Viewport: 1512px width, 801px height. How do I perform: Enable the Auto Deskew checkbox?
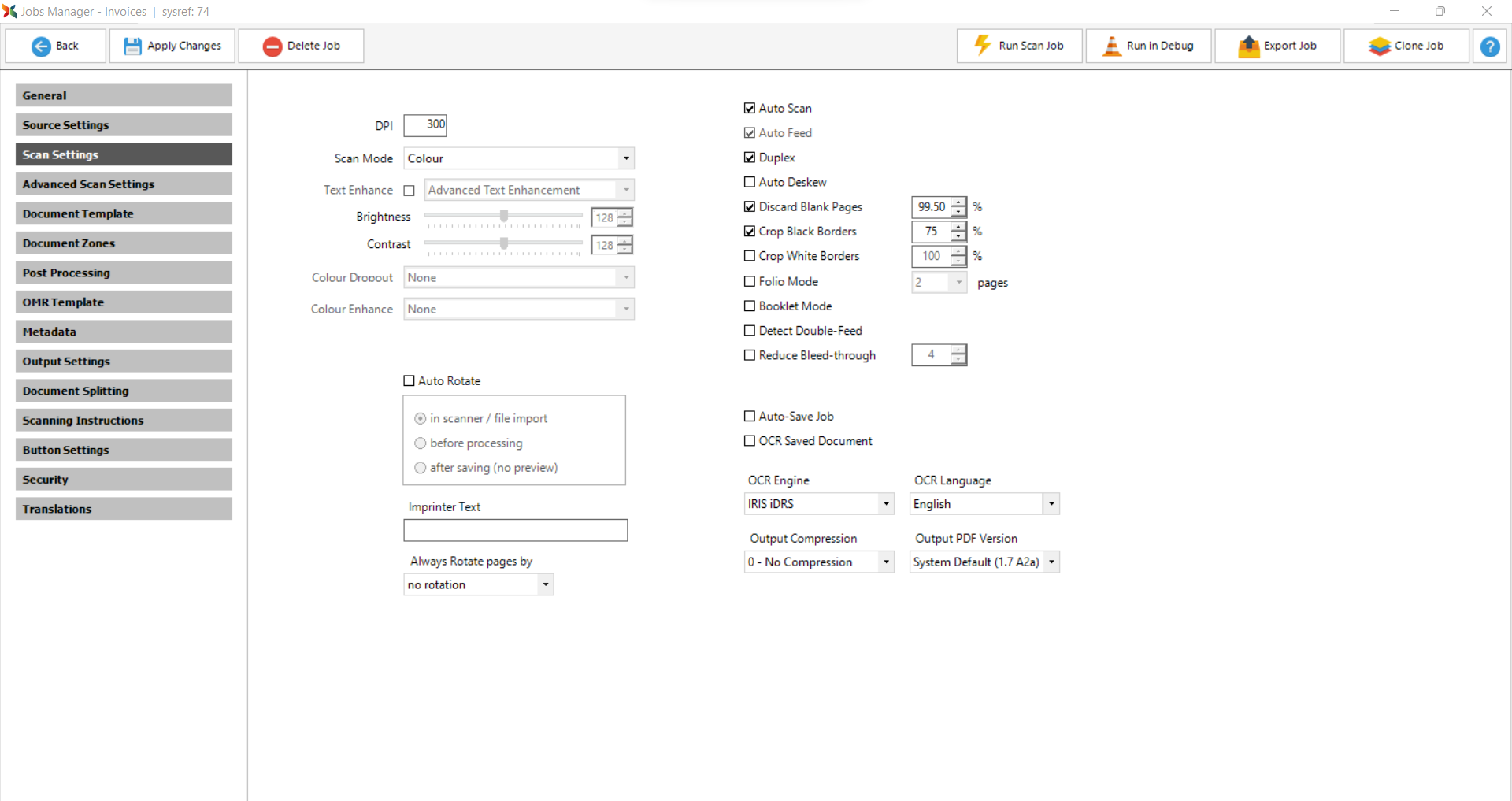pos(750,182)
